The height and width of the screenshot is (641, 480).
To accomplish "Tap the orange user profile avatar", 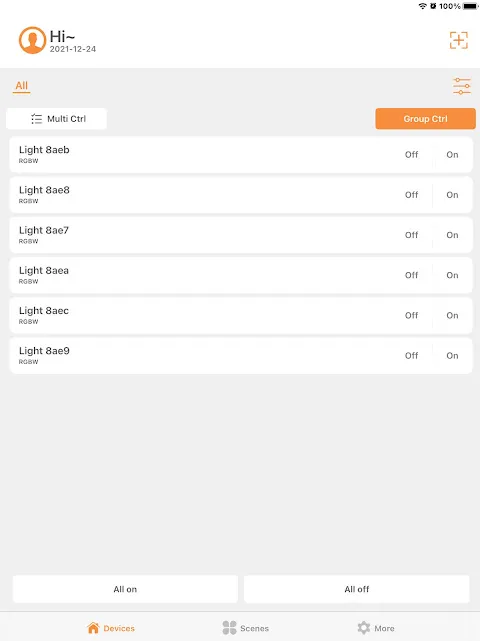I will coord(32,40).
